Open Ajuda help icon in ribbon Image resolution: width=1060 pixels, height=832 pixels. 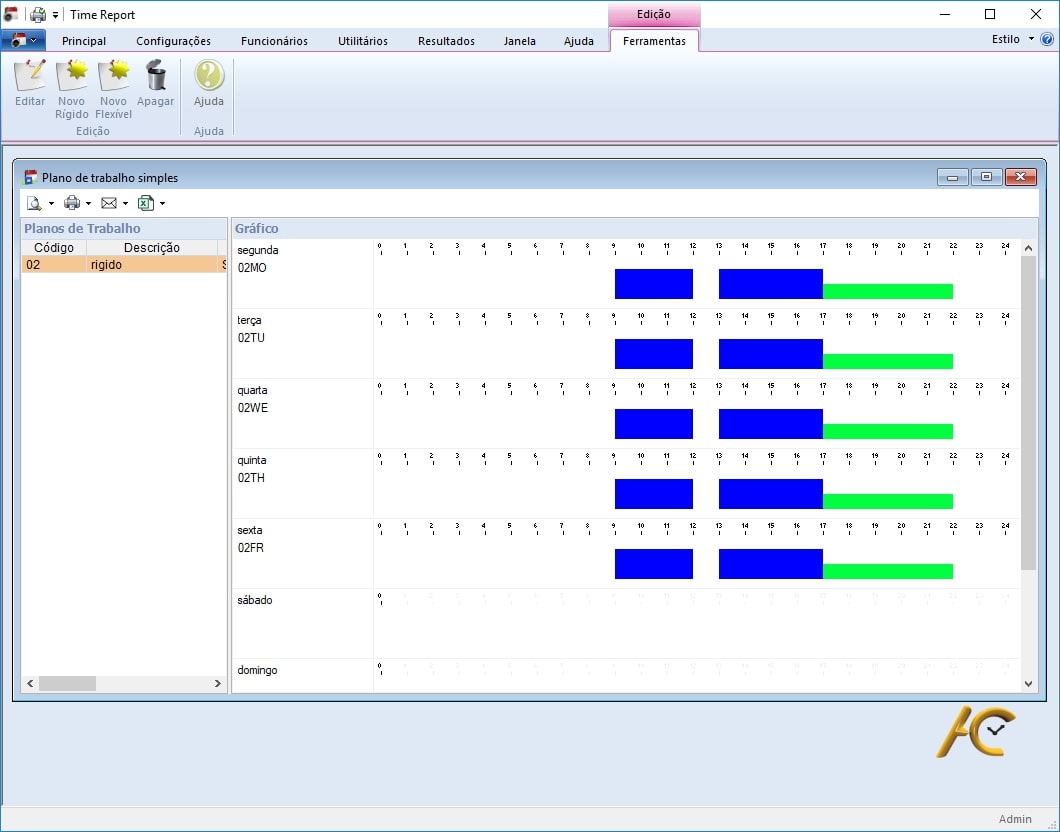[x=209, y=77]
